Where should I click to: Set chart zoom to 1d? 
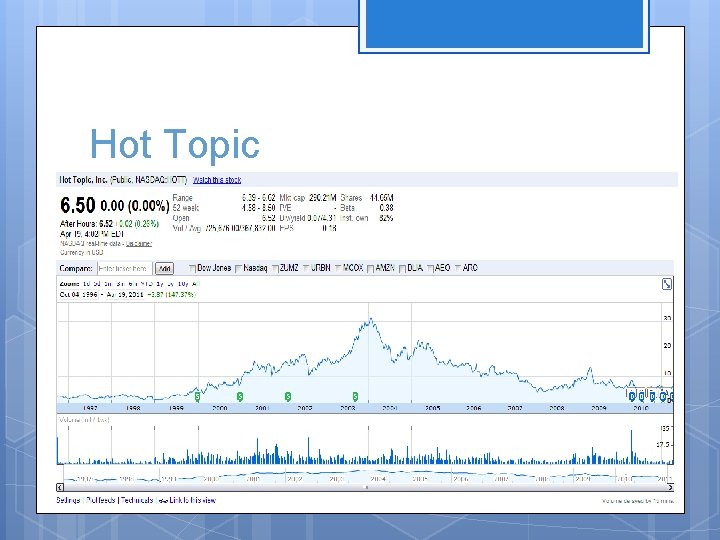86,284
